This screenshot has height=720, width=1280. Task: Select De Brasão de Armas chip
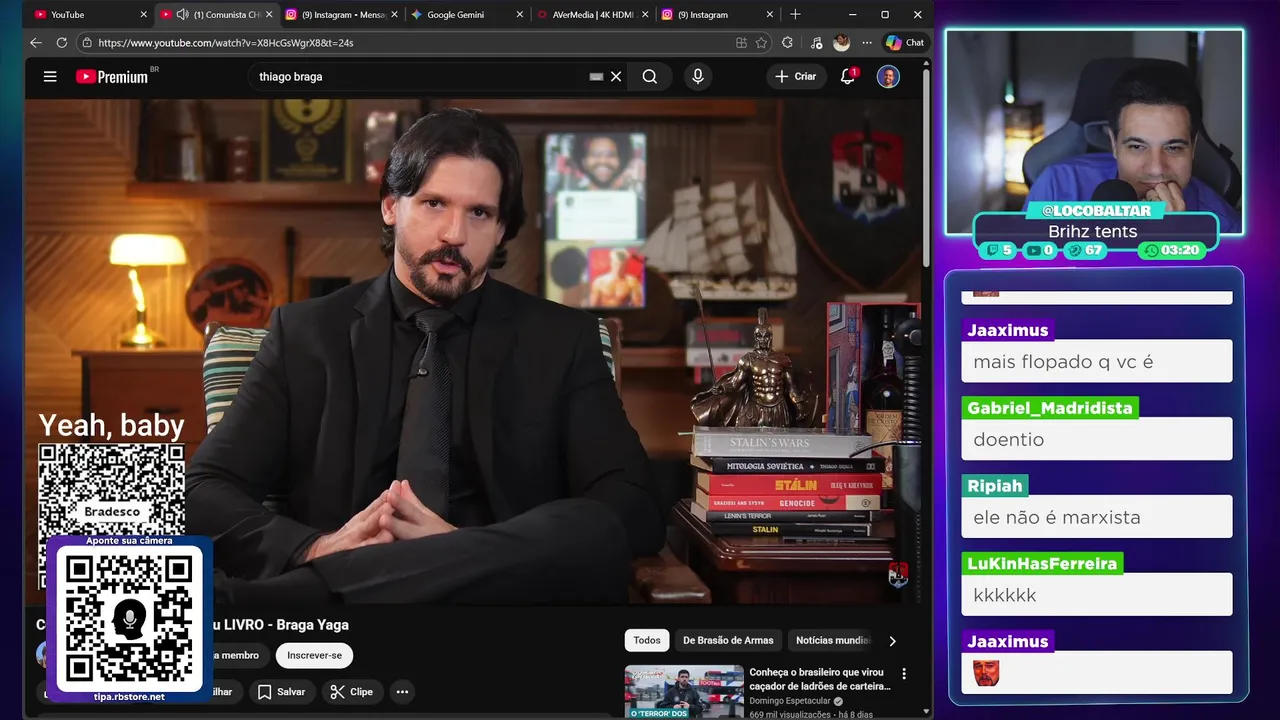pos(728,640)
